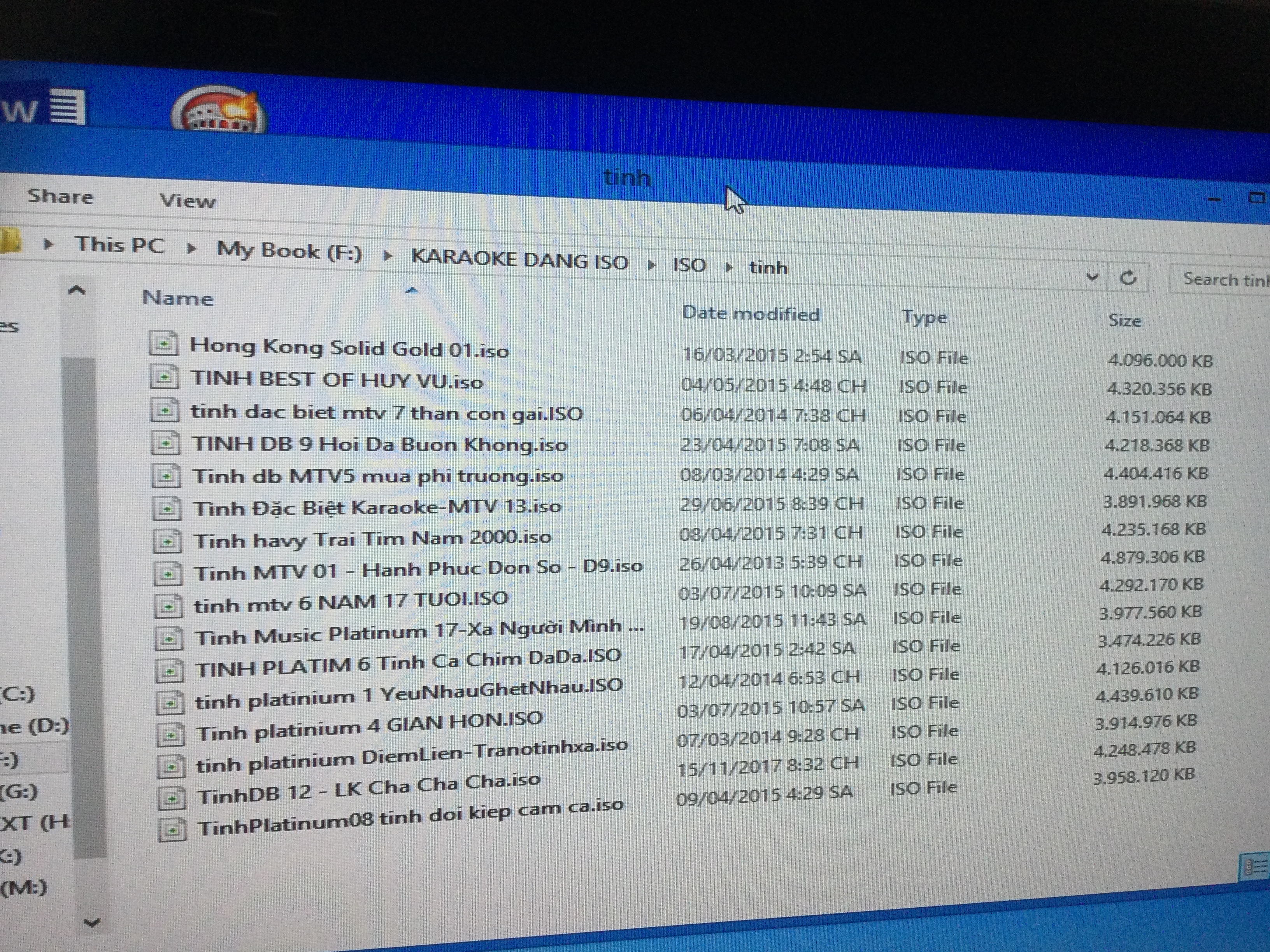Open the Share ribbon tab
The image size is (1270, 952).
pos(60,196)
